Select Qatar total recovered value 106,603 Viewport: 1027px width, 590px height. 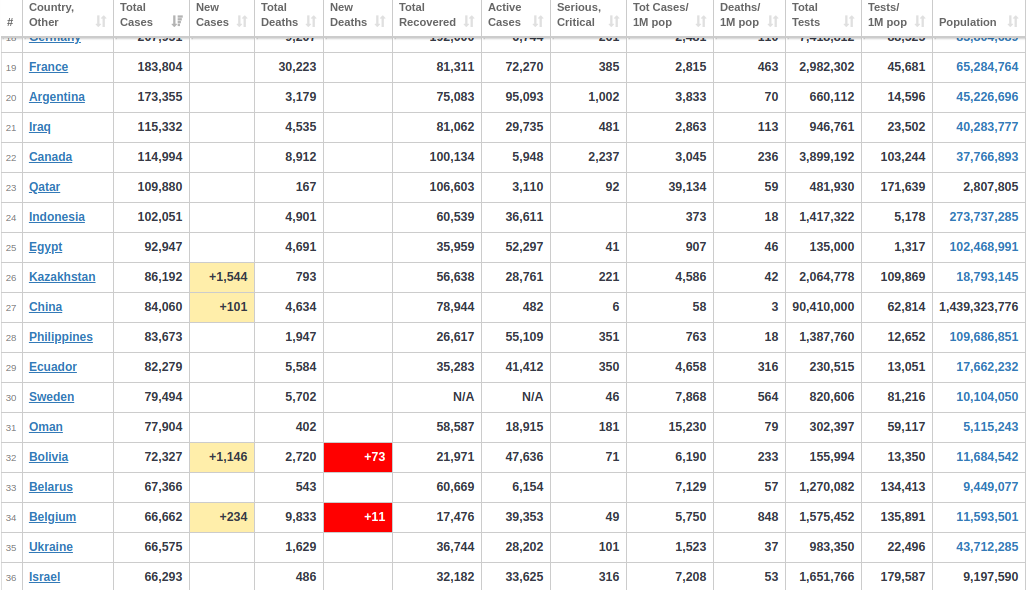(452, 187)
